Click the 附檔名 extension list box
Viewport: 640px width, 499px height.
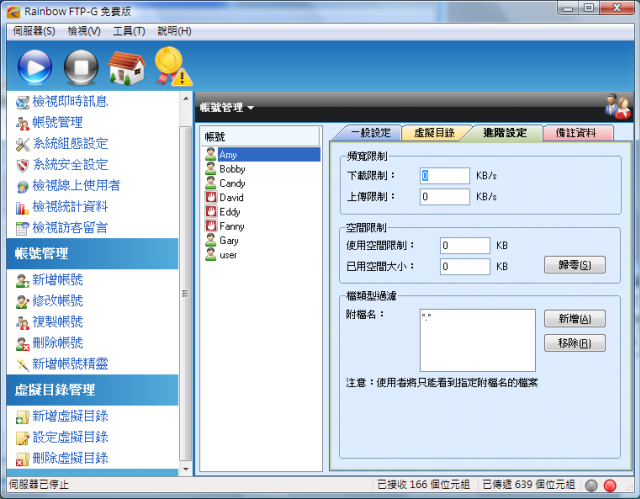(478, 340)
